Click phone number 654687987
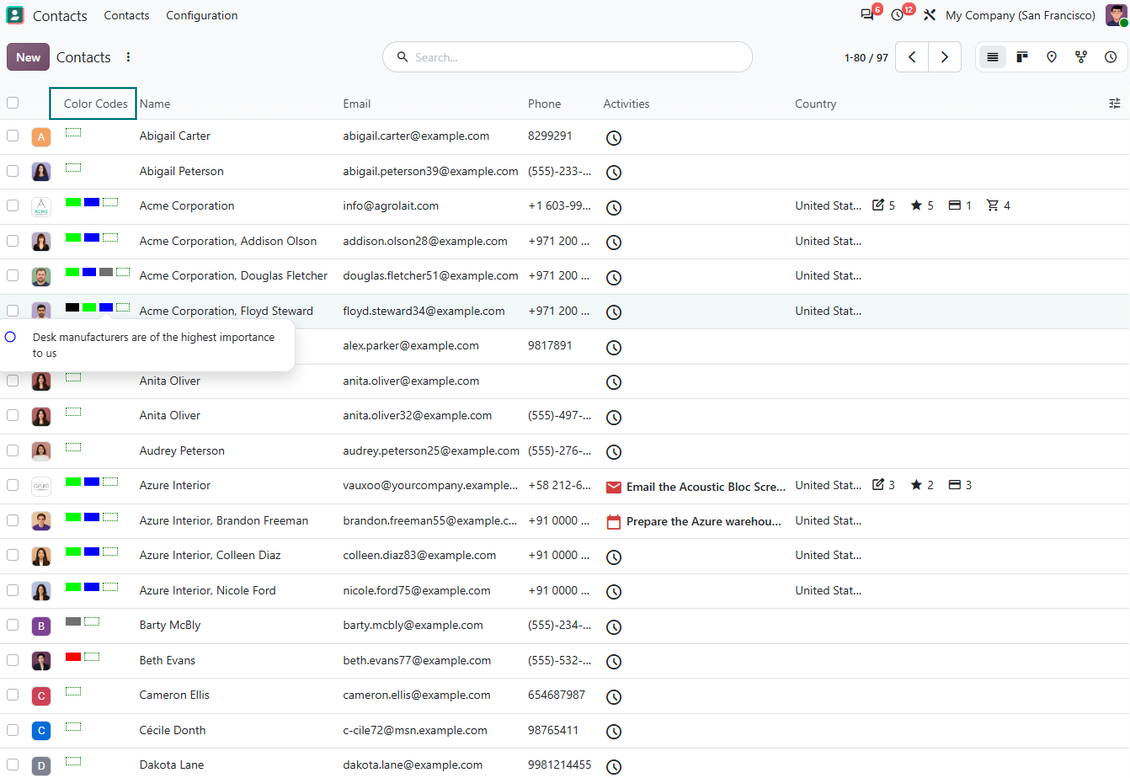Image resolution: width=1130 pixels, height=778 pixels. (x=556, y=694)
